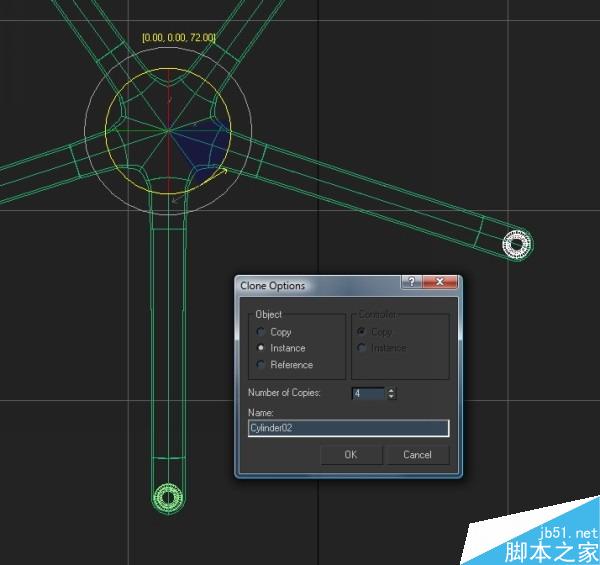600x565 pixels.
Task: Close the Clone Options dialog
Action: pos(440,282)
